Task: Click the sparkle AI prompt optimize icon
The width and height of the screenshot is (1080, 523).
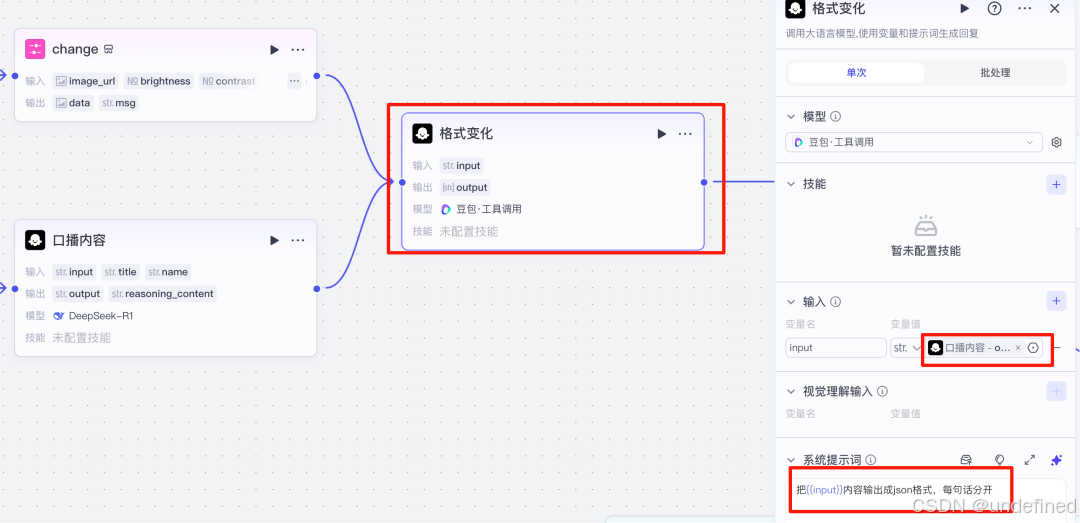Action: tap(1057, 460)
